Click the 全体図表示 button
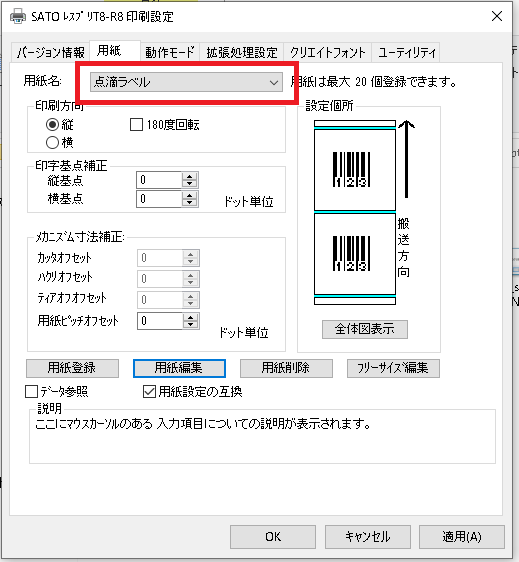 [365, 329]
